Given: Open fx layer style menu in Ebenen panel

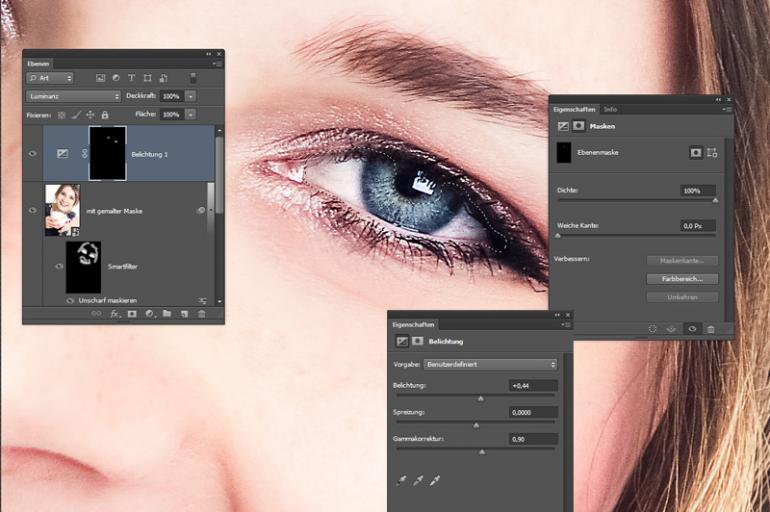Looking at the screenshot, I should click(x=114, y=314).
